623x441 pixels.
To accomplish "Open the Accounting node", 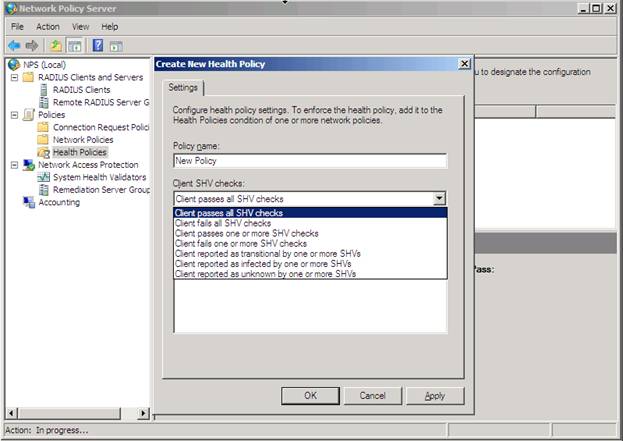I will [x=59, y=202].
